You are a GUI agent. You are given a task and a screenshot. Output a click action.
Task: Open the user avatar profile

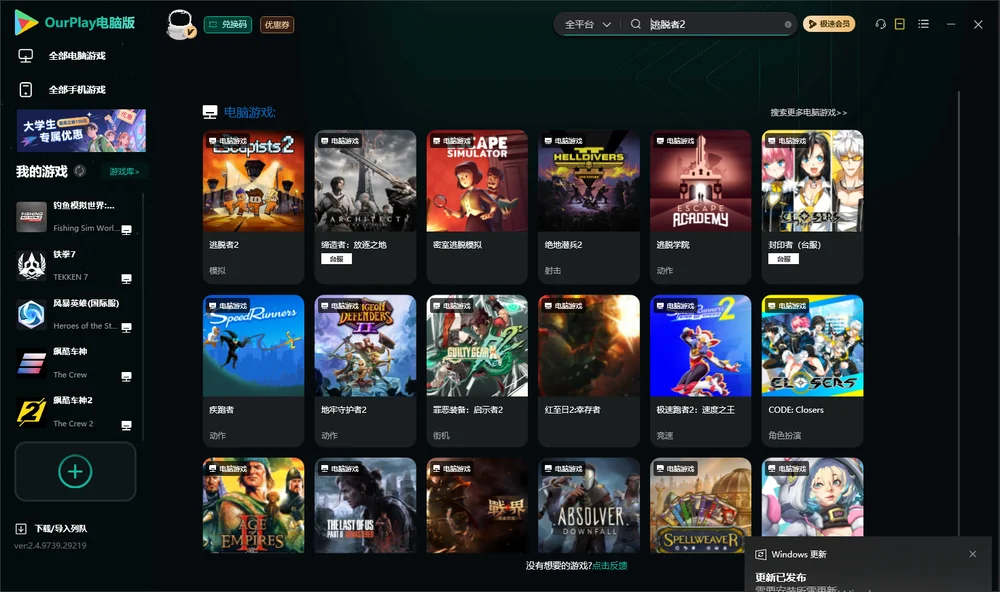[180, 25]
